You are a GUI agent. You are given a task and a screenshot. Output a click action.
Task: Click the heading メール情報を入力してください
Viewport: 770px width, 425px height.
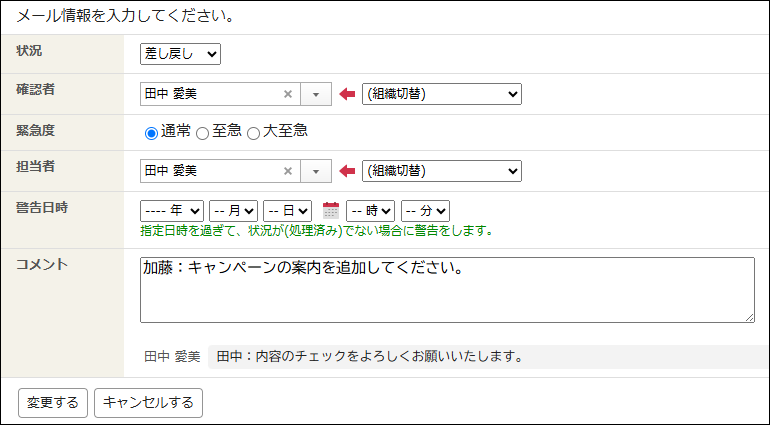(x=124, y=16)
